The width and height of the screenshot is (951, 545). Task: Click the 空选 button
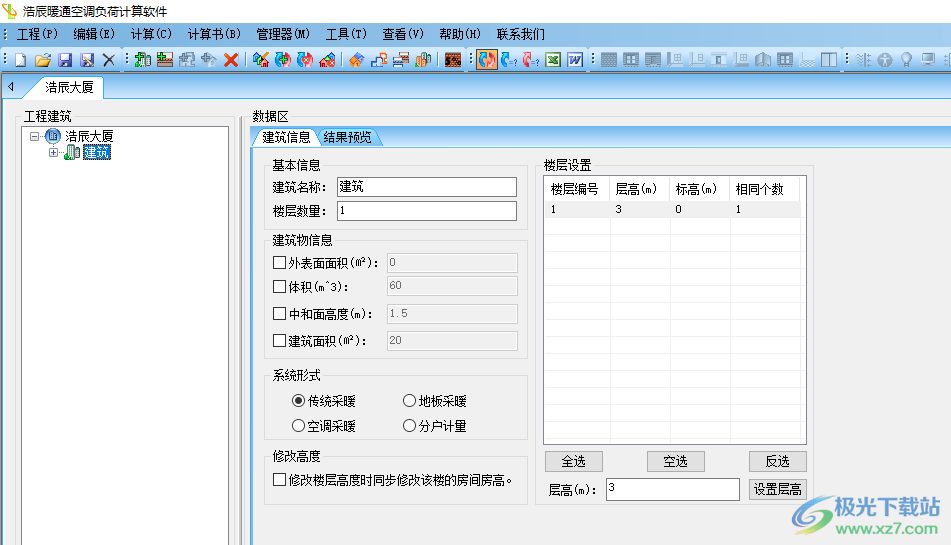(676, 461)
